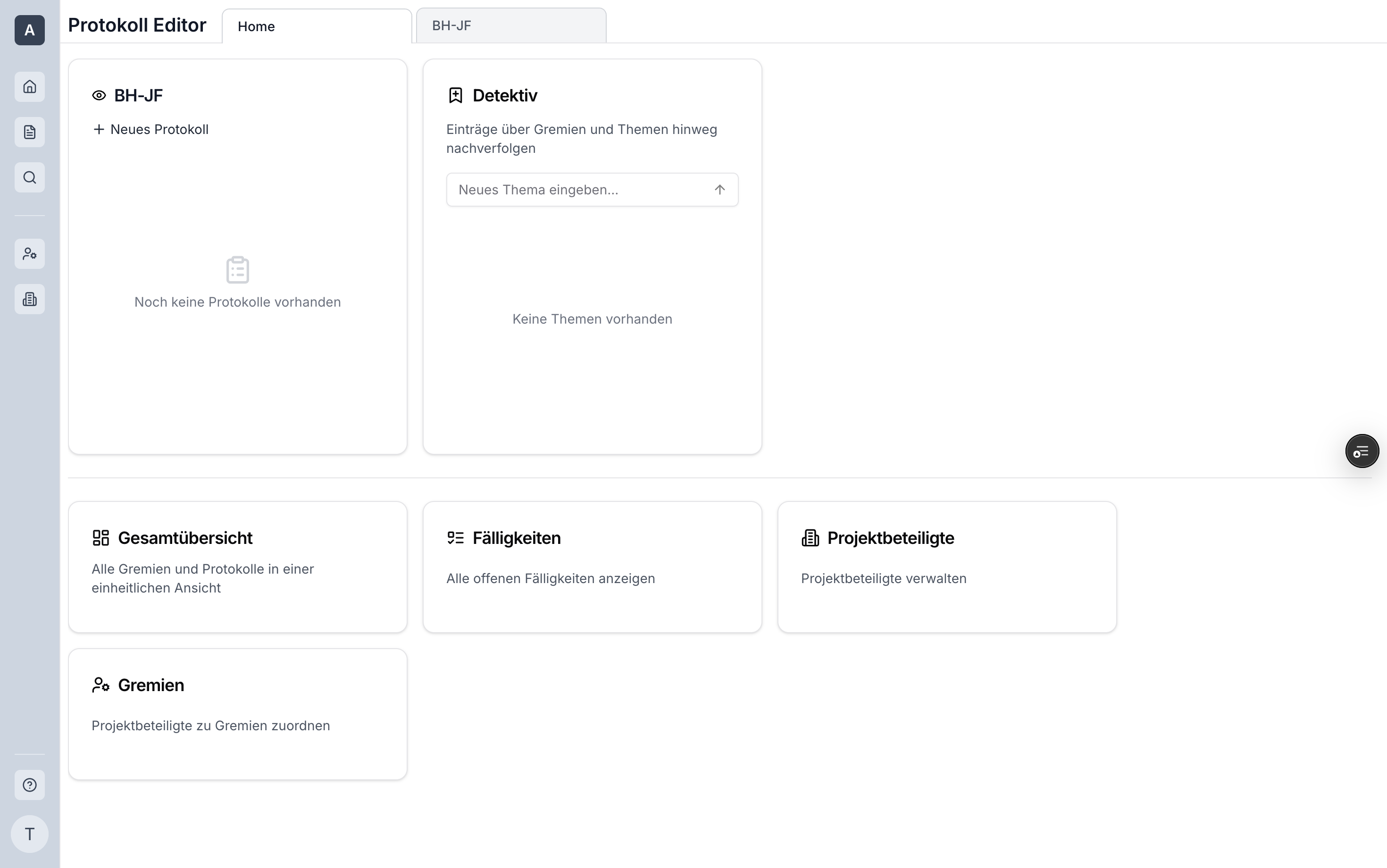Open the help question mark icon
This screenshot has height=868, width=1387.
(29, 785)
